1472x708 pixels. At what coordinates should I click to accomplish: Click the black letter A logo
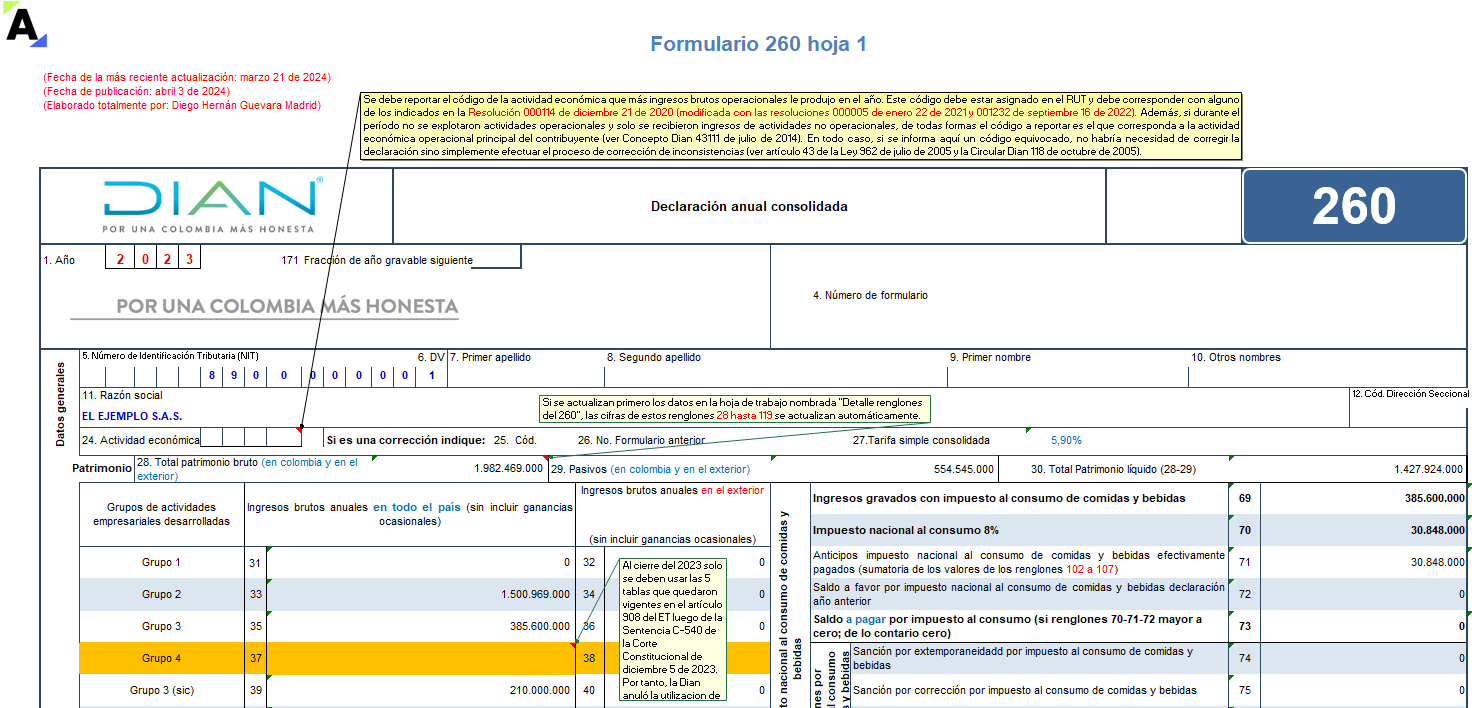pyautogui.click(x=24, y=25)
